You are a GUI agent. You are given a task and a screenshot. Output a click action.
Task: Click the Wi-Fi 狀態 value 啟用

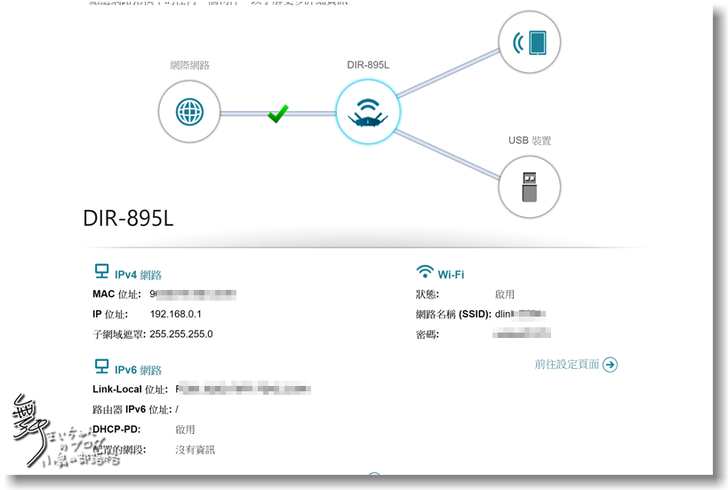tap(505, 294)
